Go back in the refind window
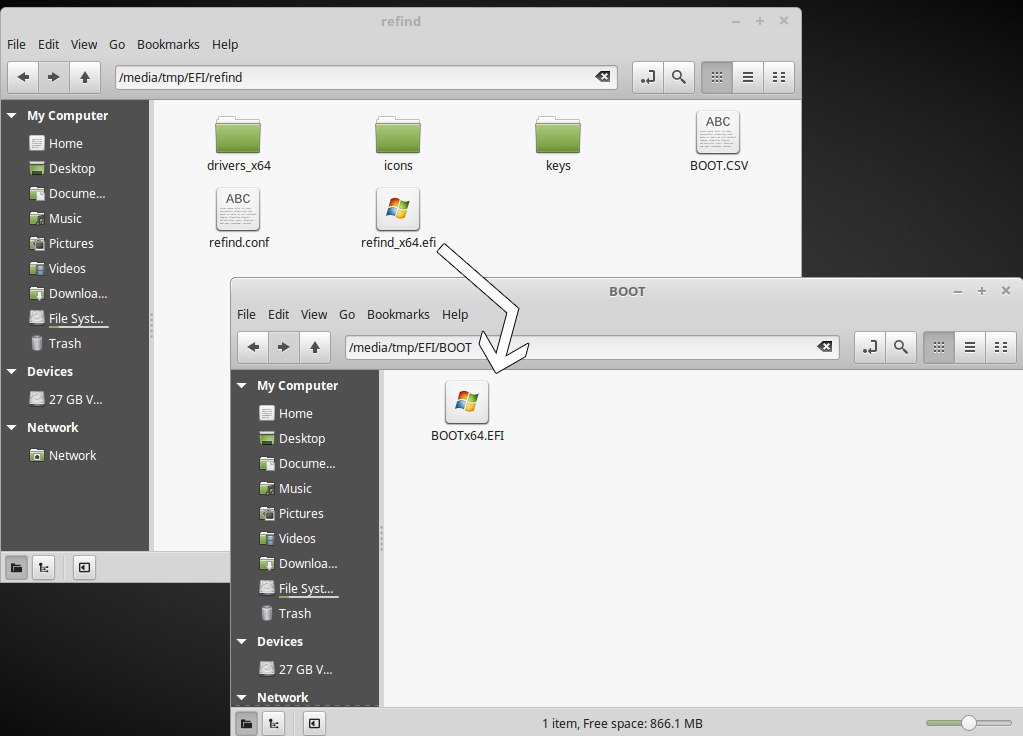This screenshot has width=1023, height=736. coord(23,77)
